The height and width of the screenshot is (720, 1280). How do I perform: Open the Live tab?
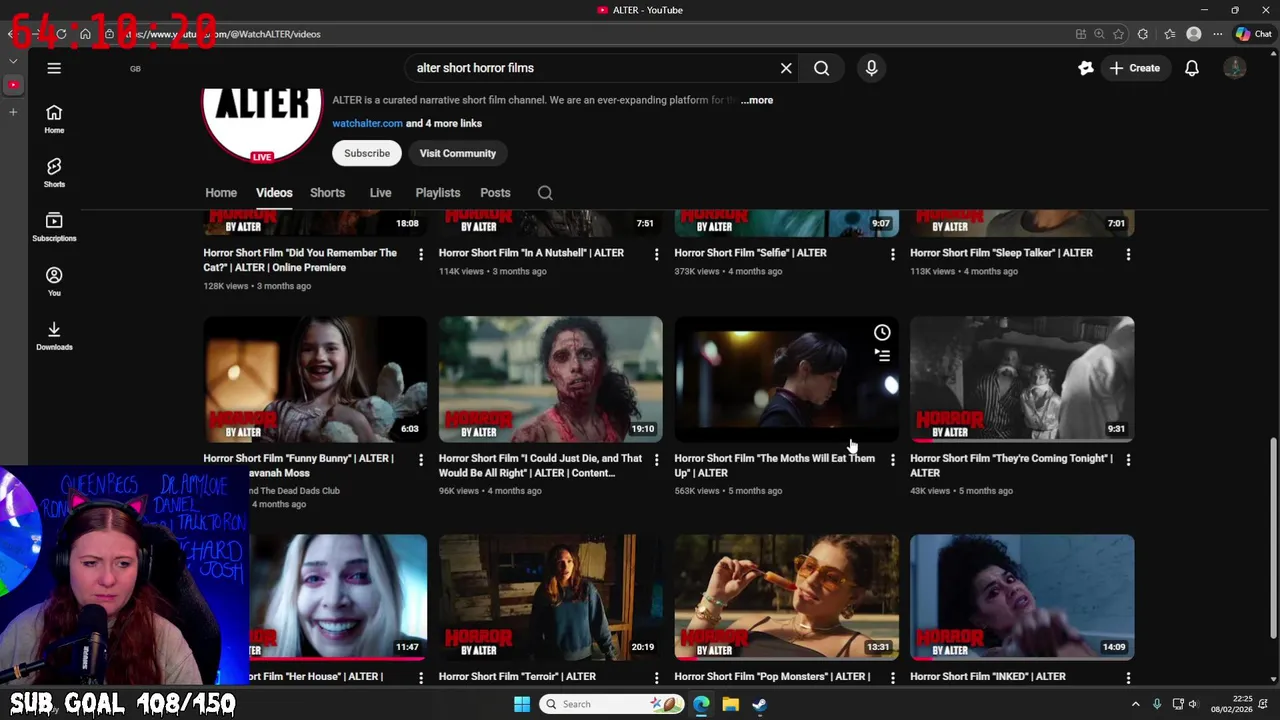coord(380,193)
